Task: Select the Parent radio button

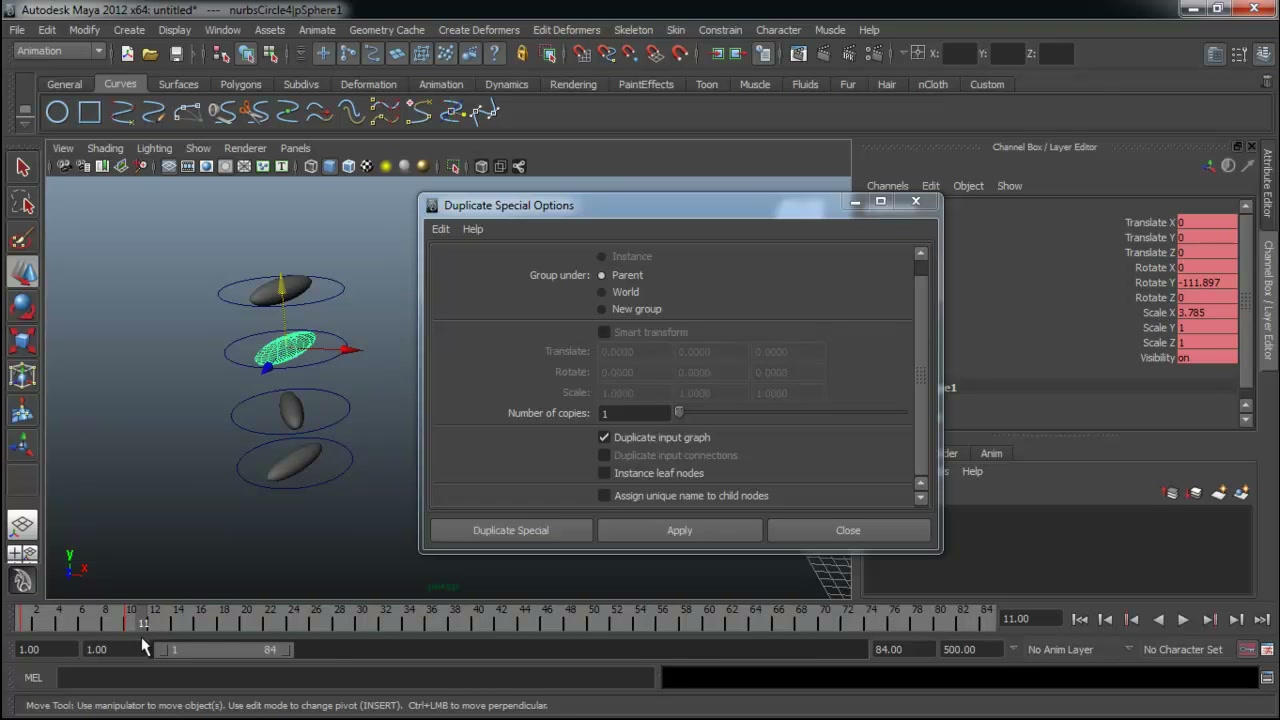Action: (x=601, y=275)
